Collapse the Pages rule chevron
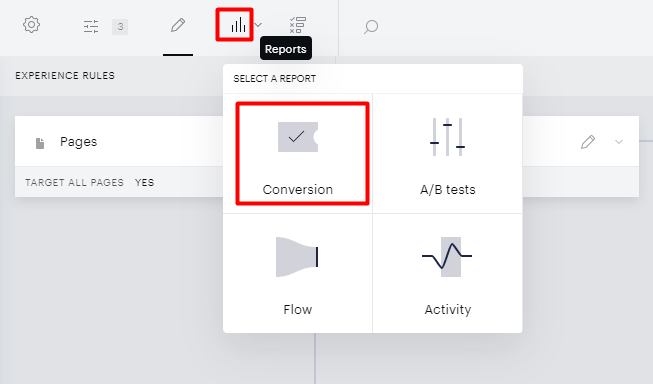Screen dimensions: 653x384 (x=619, y=142)
